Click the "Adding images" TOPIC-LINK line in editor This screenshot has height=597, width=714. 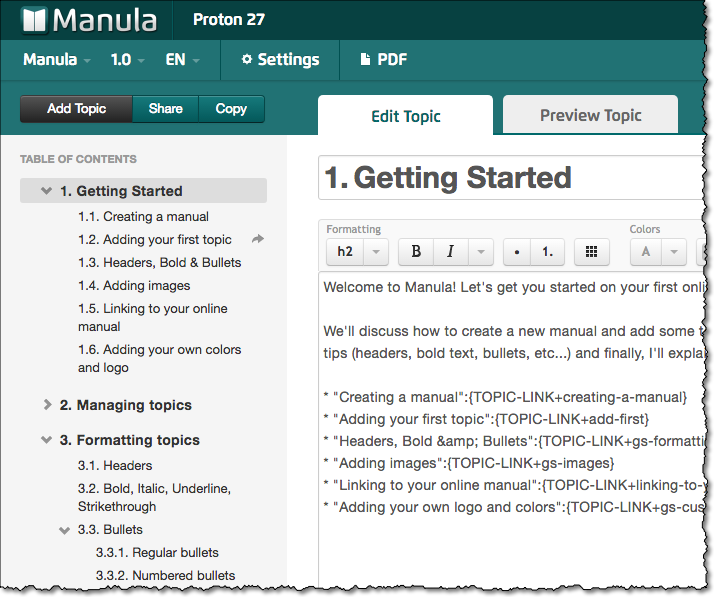[469, 463]
